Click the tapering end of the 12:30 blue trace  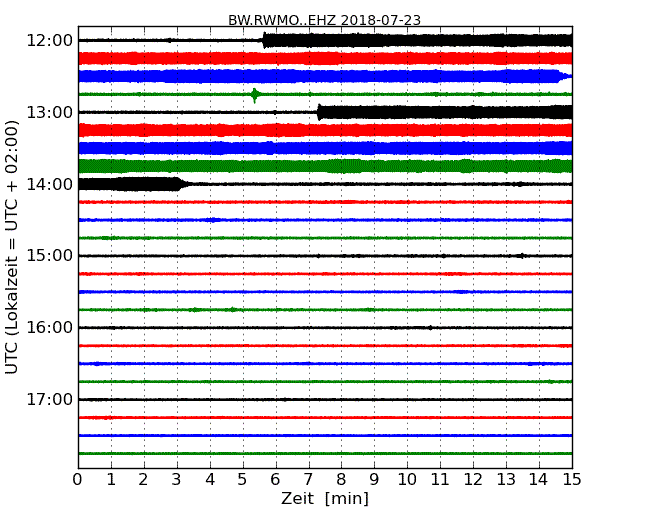(564, 76)
